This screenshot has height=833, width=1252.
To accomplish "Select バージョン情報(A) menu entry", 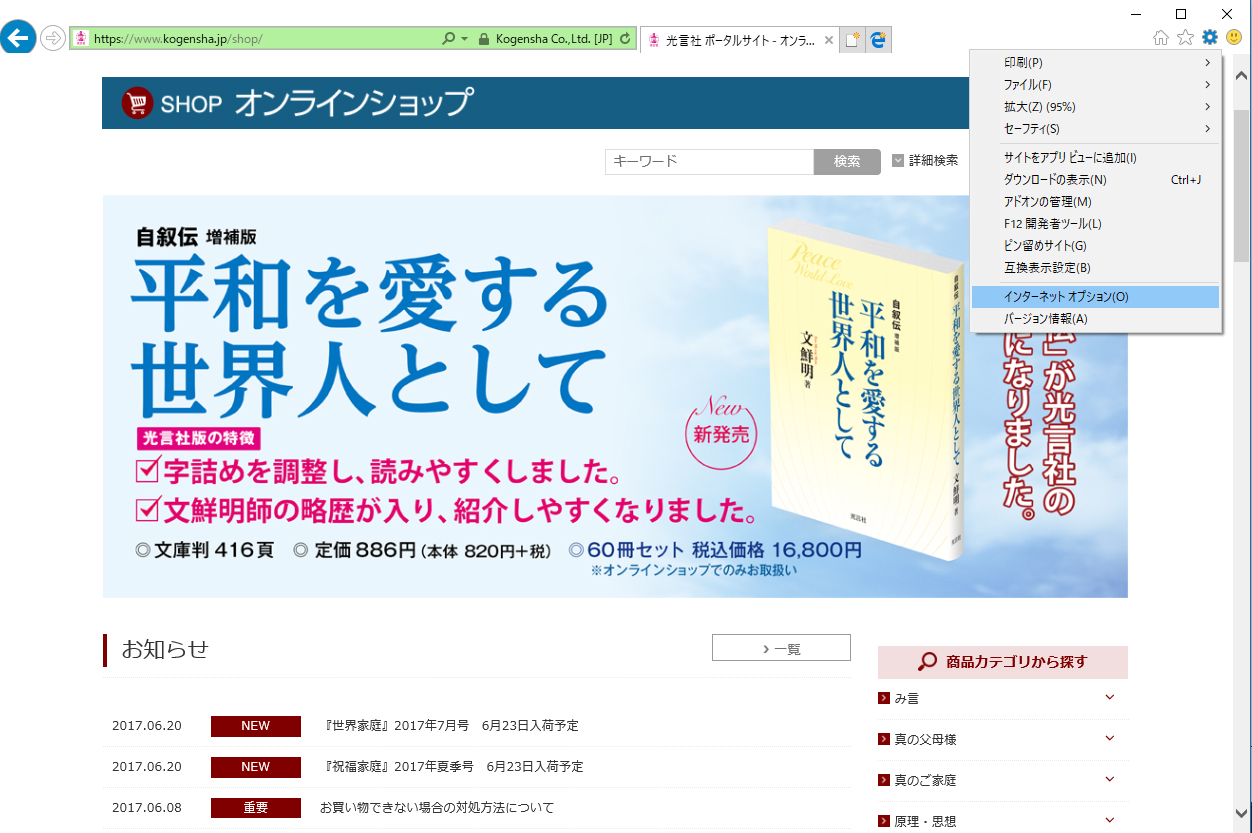I will click(x=1095, y=319).
